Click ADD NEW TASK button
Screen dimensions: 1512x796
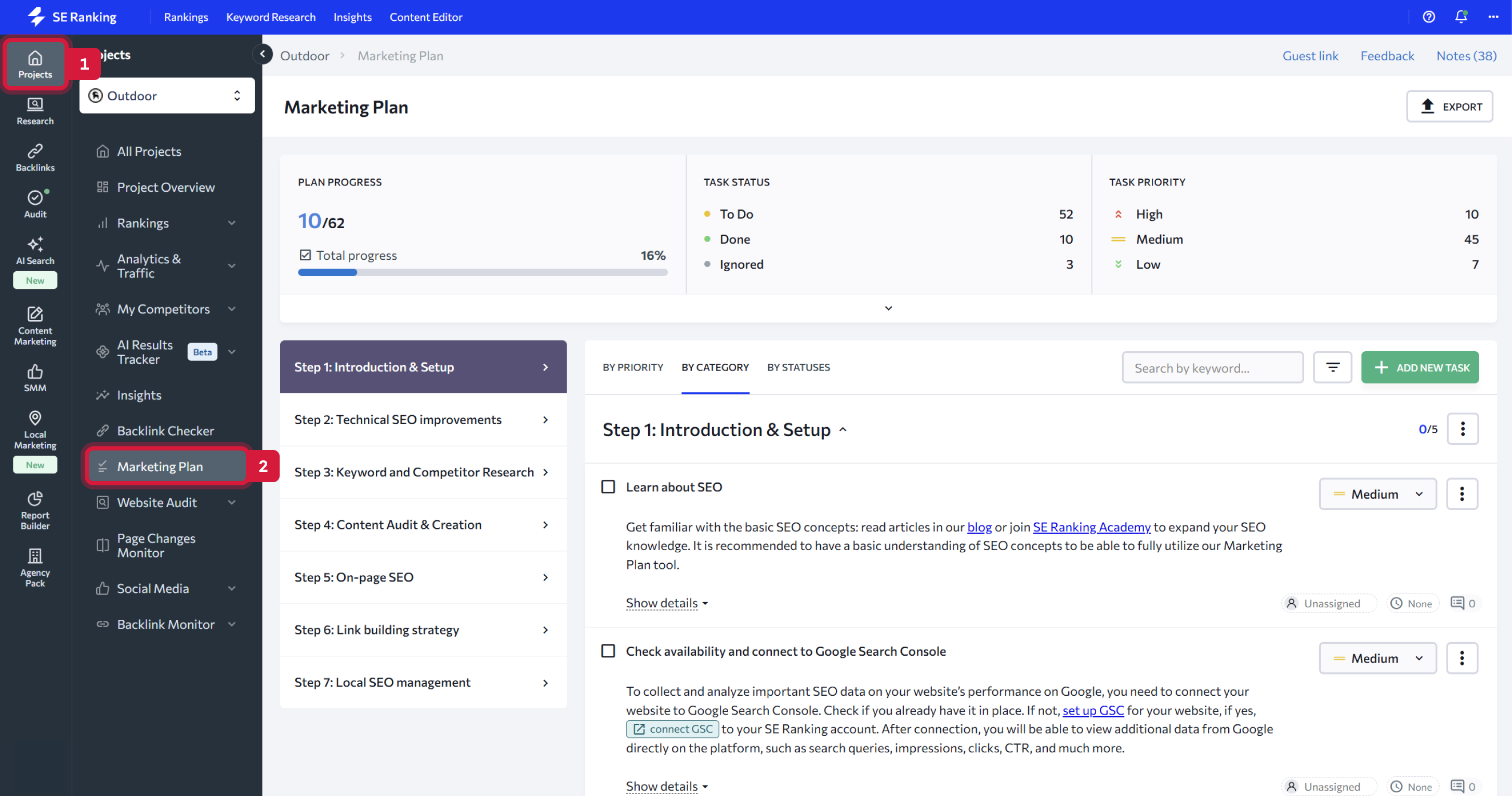pyautogui.click(x=1420, y=367)
